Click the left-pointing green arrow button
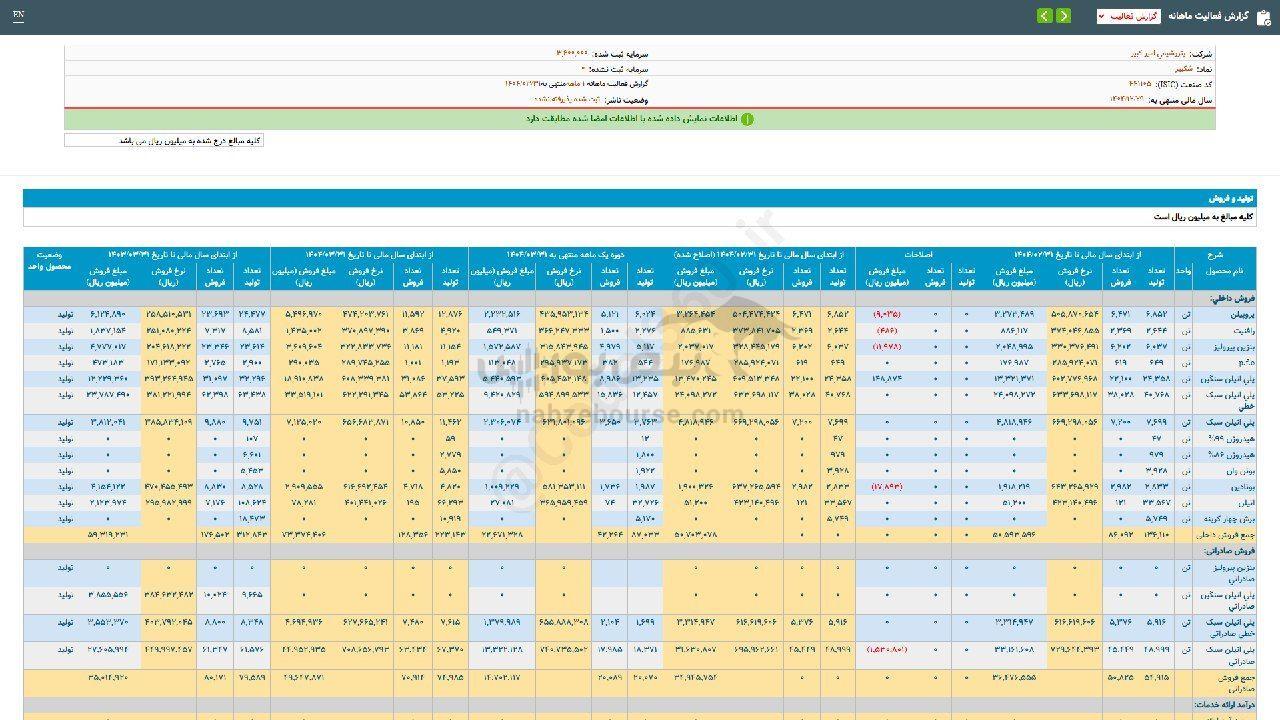Viewport: 1280px width, 720px height. click(1045, 16)
